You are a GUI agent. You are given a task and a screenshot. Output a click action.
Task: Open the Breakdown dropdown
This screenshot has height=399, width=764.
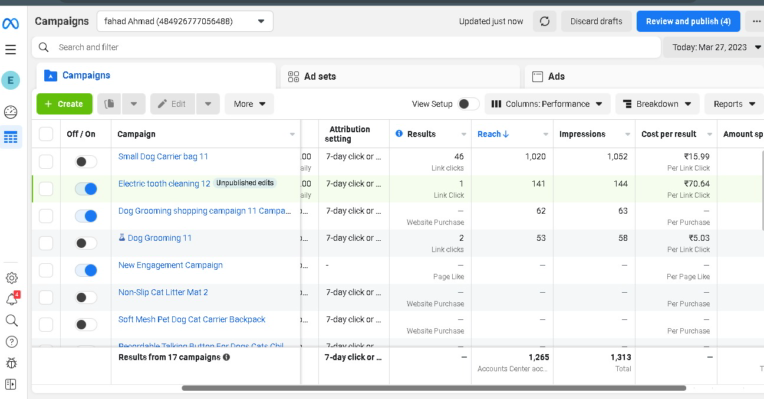[657, 104]
